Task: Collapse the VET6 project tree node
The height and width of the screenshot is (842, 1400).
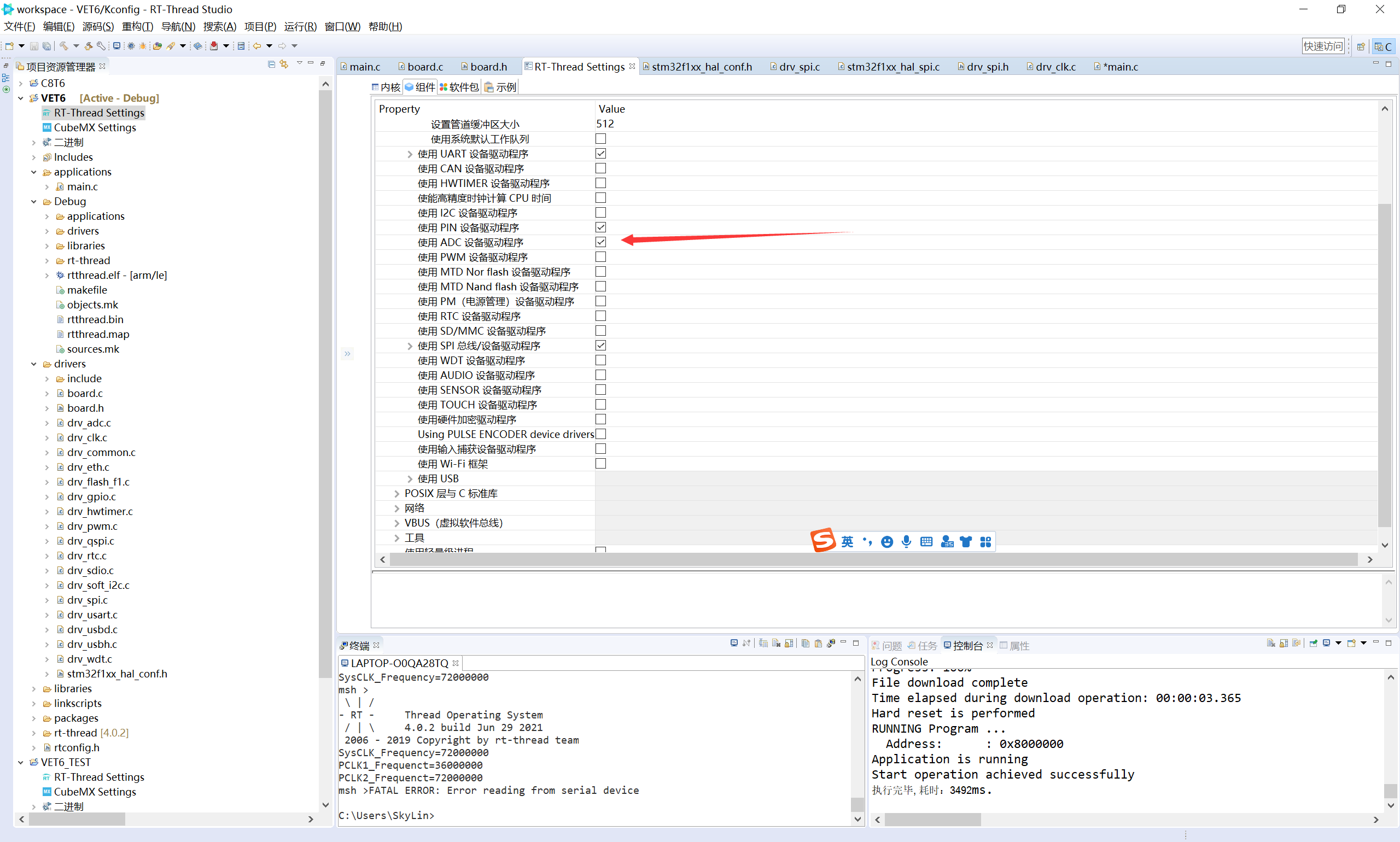Action: click(x=21, y=97)
